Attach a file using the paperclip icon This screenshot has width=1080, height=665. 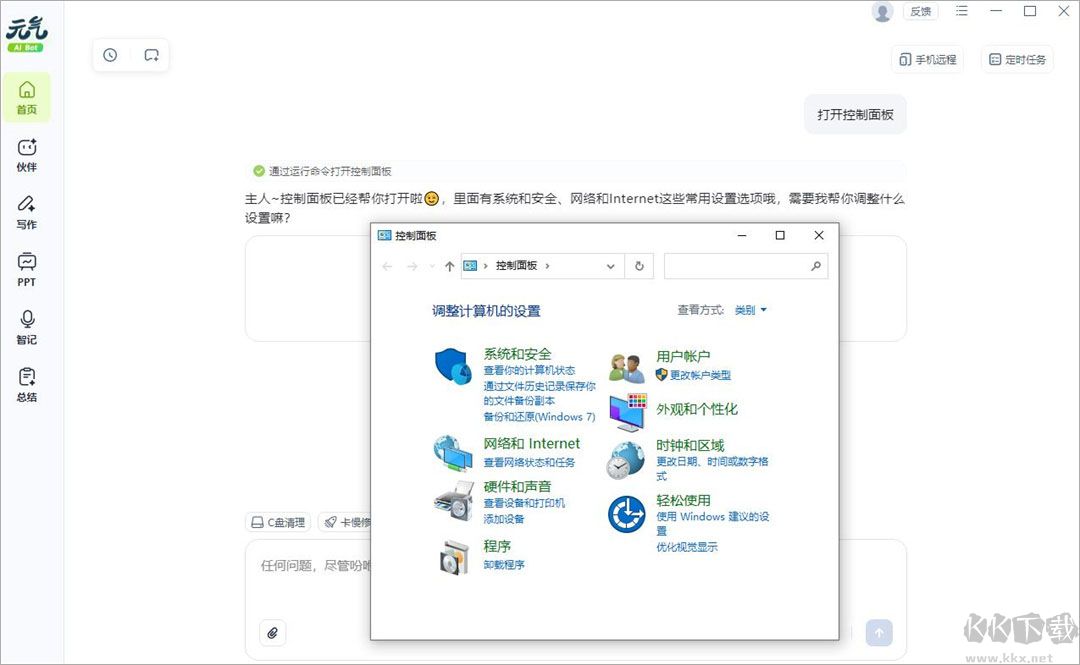point(272,632)
